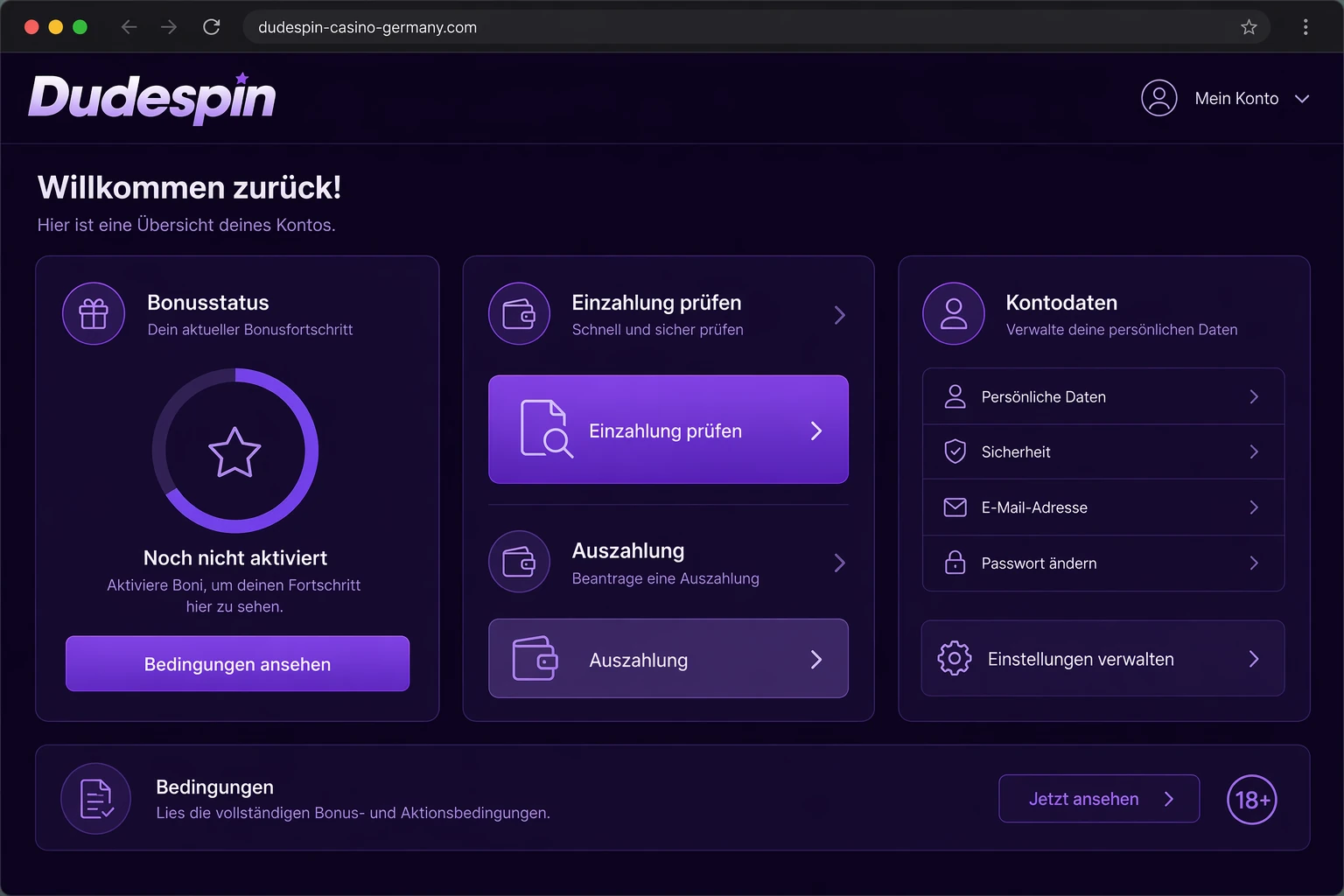Click 'Verwalte deine persönlichen Daten' subtitle

tap(1122, 330)
